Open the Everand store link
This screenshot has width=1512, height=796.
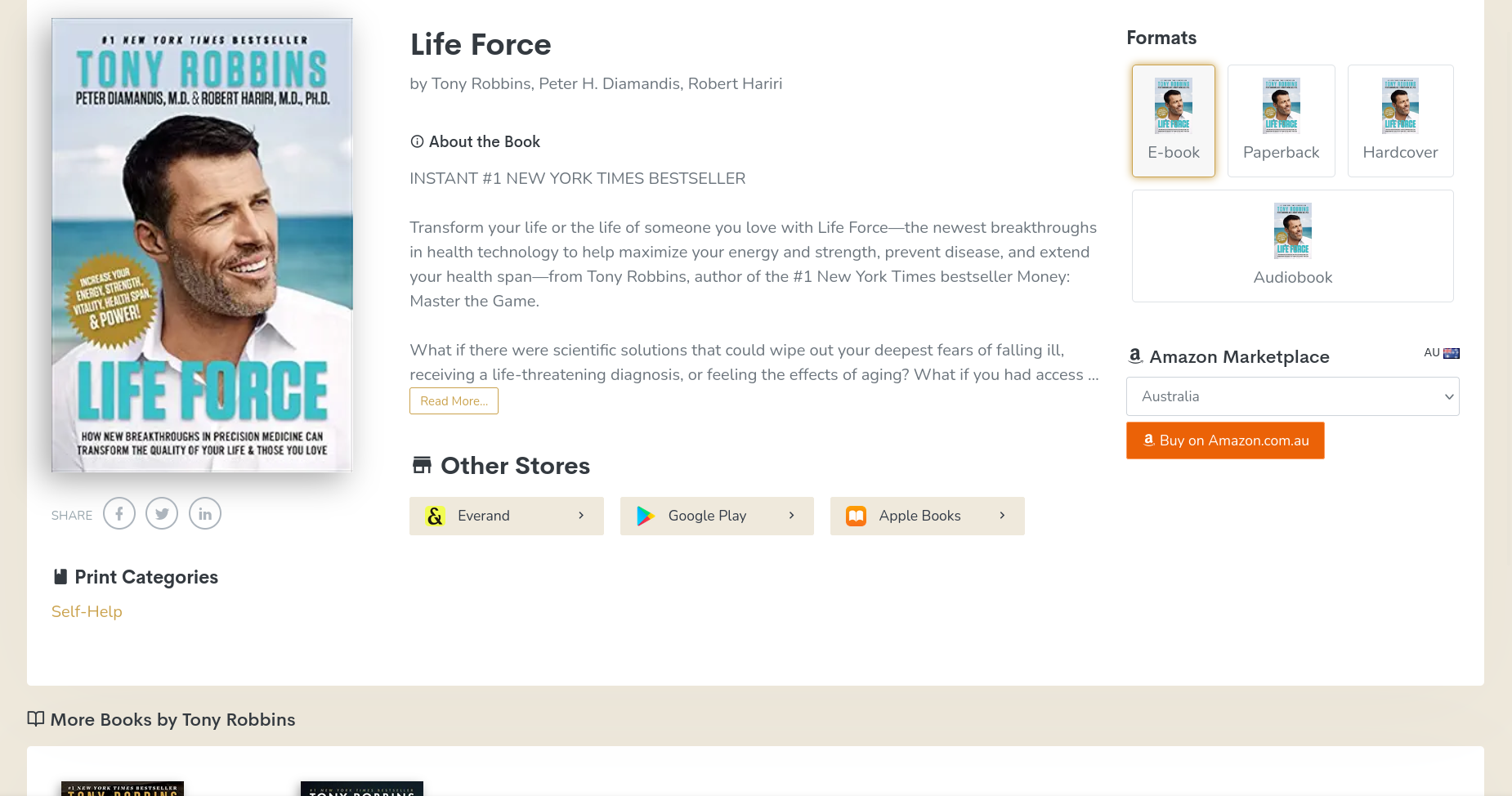click(506, 517)
